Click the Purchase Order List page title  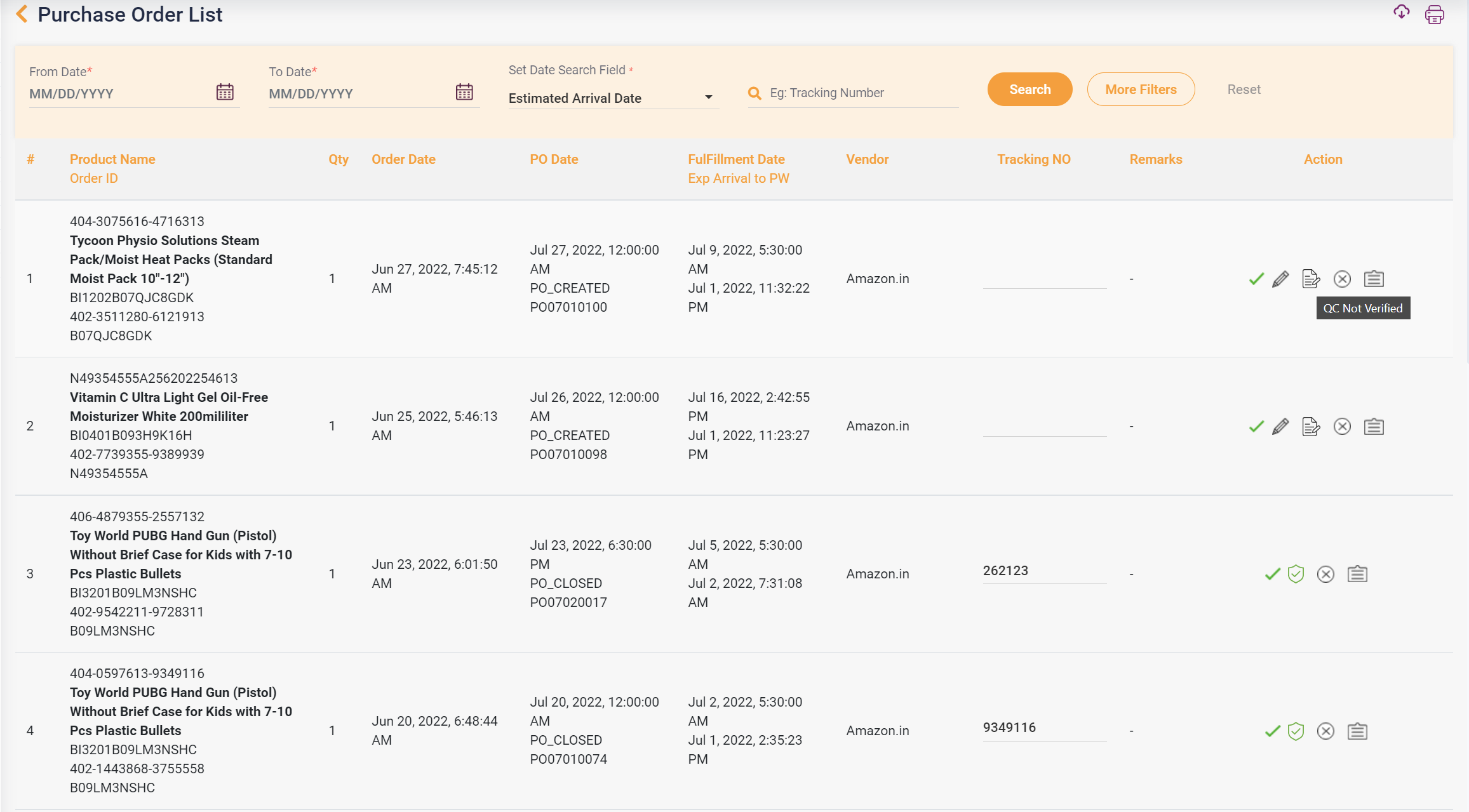click(x=130, y=14)
